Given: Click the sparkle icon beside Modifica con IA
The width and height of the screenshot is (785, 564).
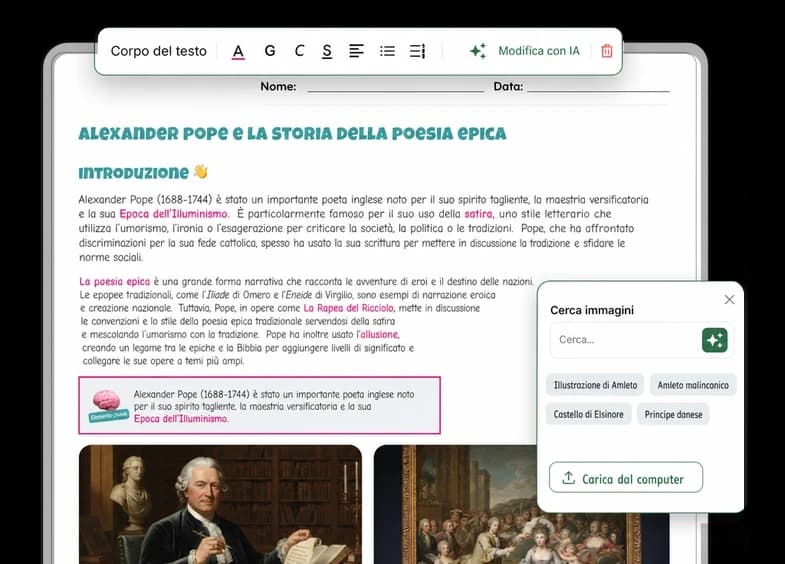Looking at the screenshot, I should (478, 51).
